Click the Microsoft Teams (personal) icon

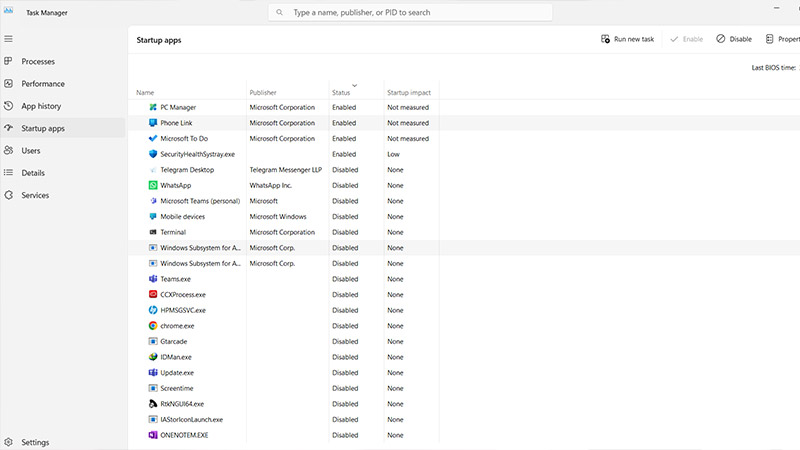(x=153, y=201)
